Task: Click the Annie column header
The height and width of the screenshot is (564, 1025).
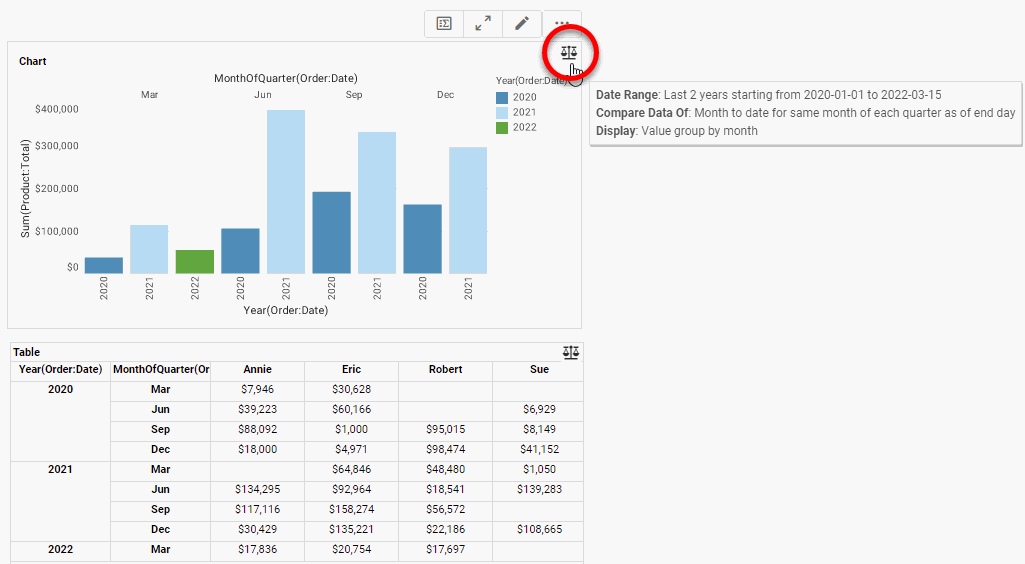Action: [x=257, y=369]
